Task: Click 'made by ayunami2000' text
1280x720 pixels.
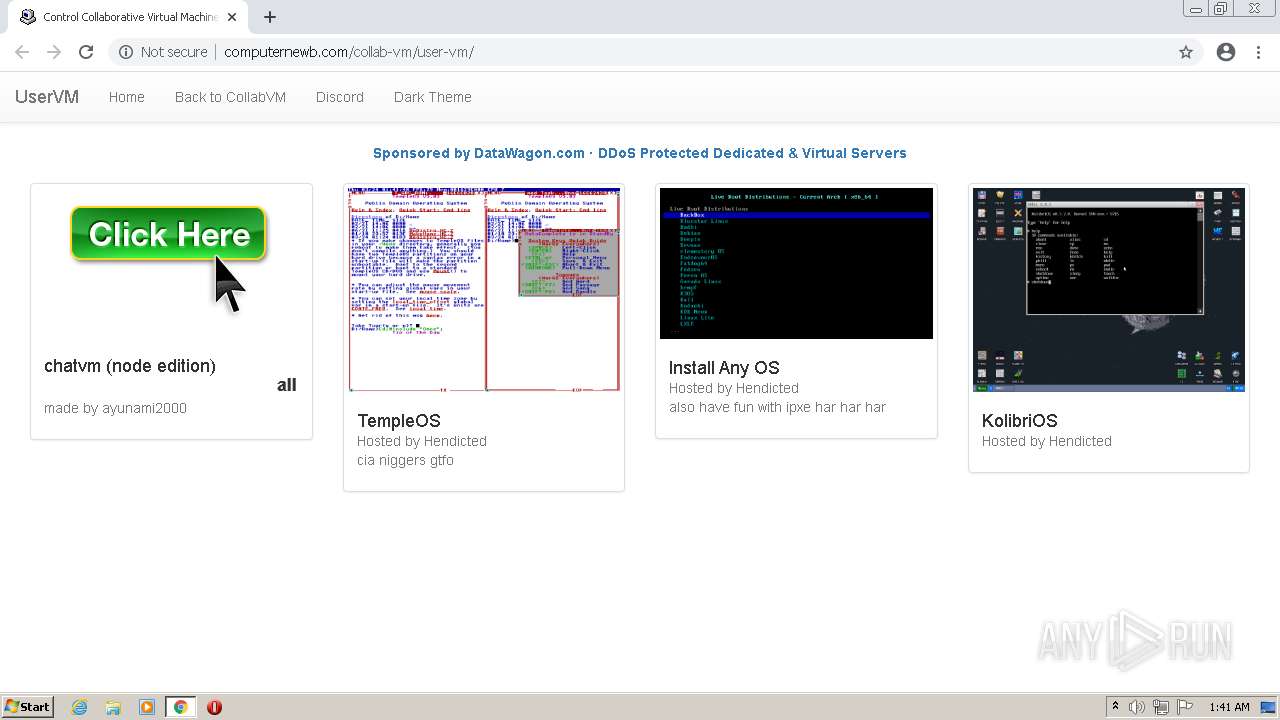Action: click(115, 408)
